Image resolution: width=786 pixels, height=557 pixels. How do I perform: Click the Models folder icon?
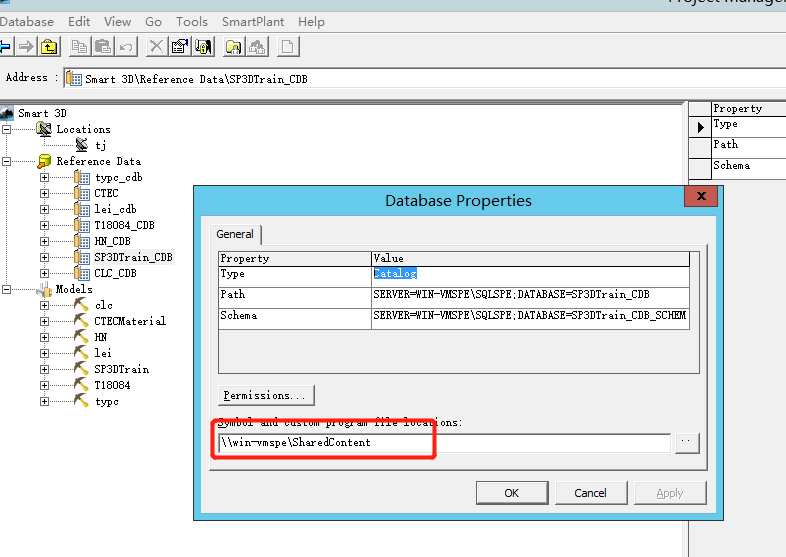tap(45, 289)
